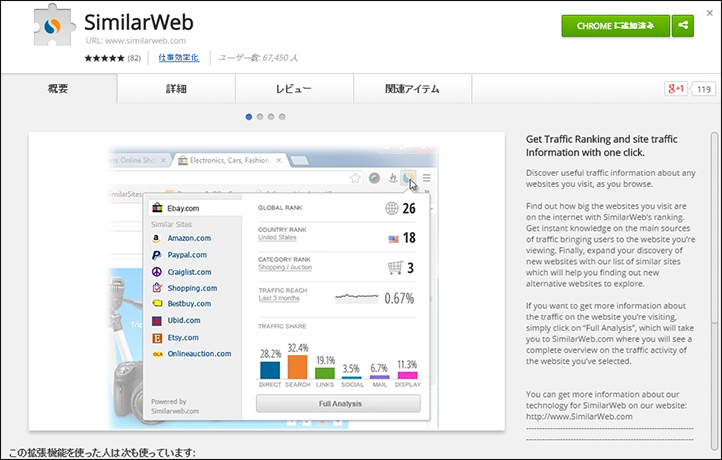The image size is (722, 460).
Task: Click the 0.67% traffic reach value
Action: pos(399,298)
